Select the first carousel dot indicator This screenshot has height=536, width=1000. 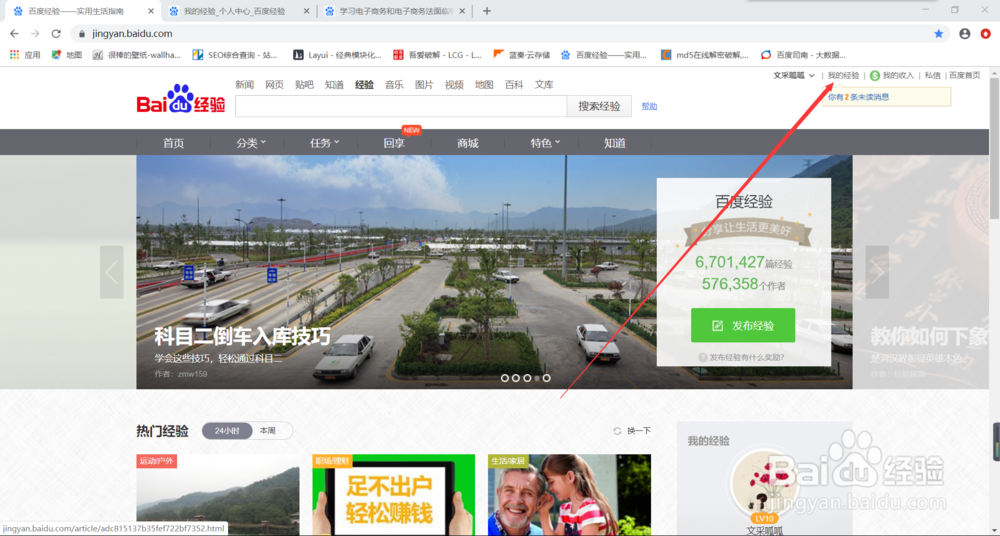pyautogui.click(x=504, y=378)
